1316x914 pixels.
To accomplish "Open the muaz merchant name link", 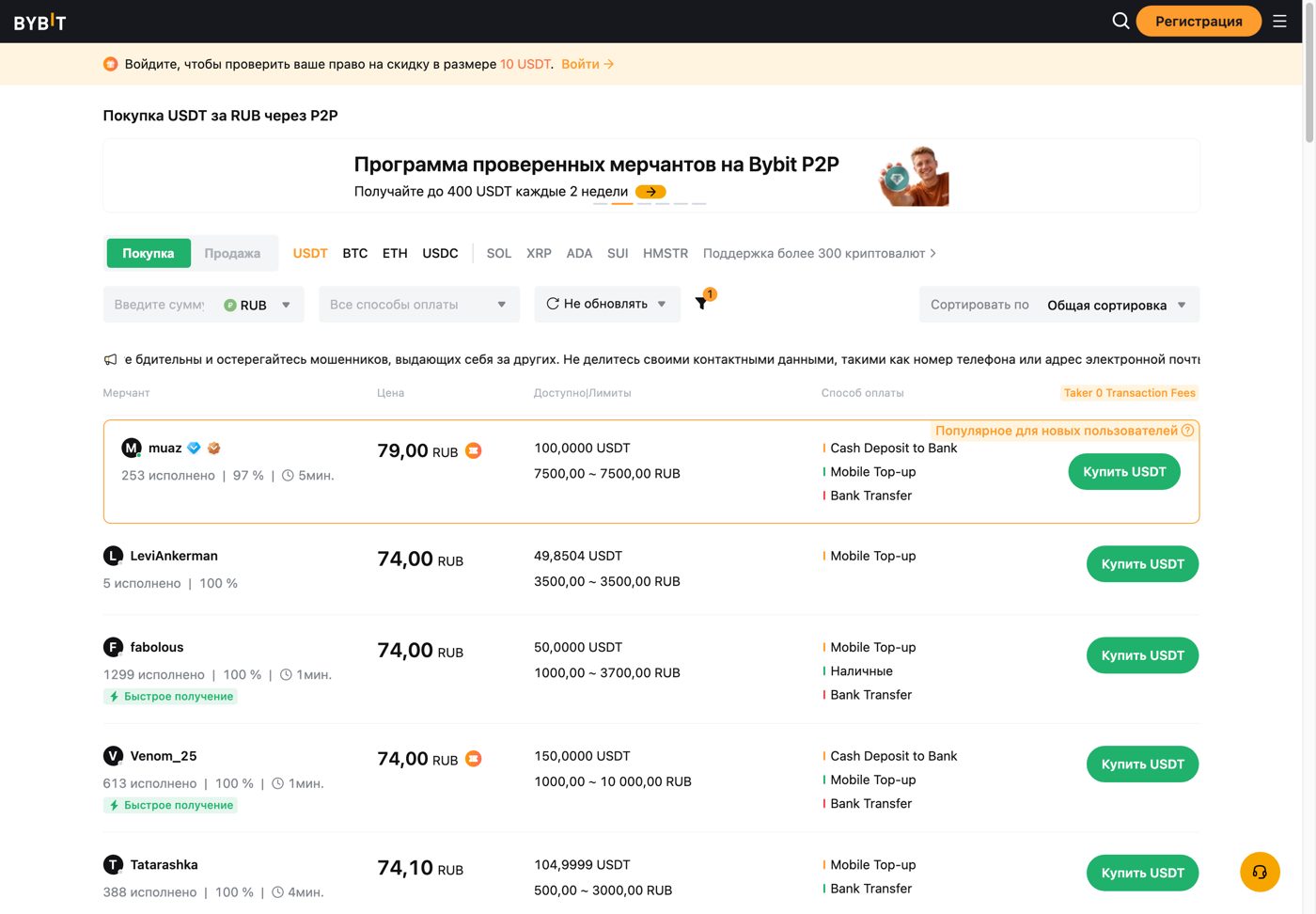I will (165, 448).
